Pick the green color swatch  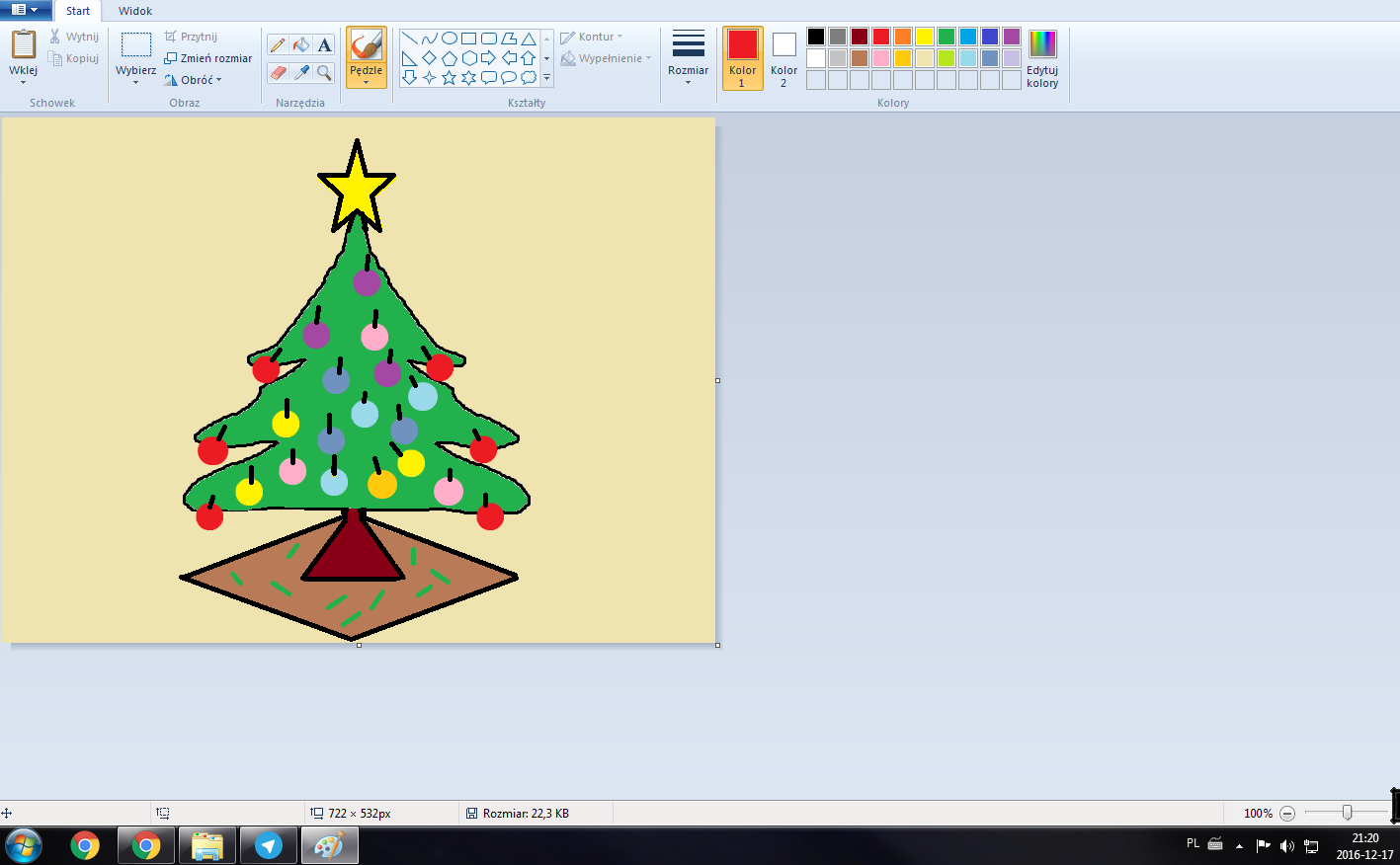click(947, 37)
